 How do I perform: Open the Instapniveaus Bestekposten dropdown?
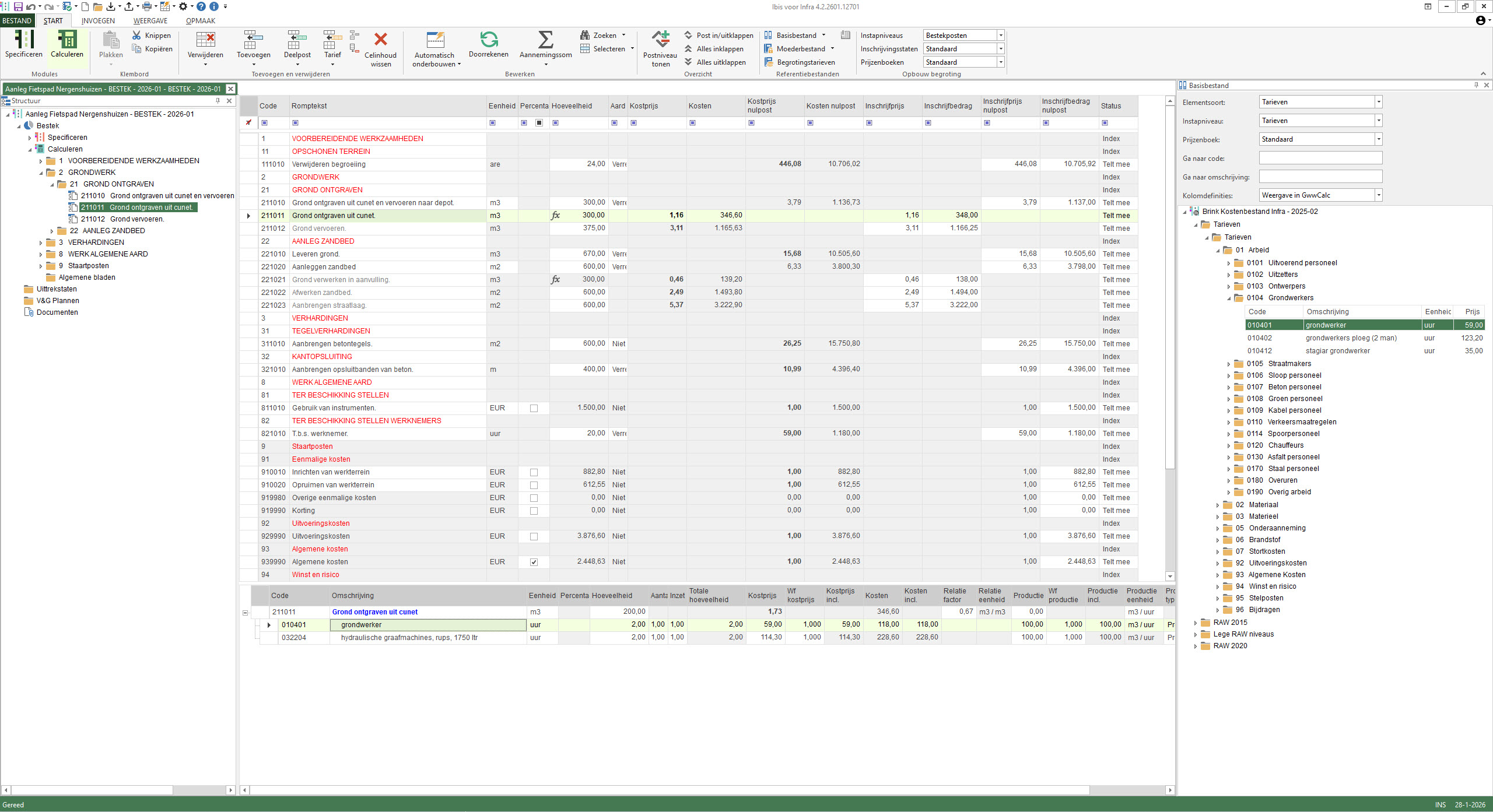[x=1000, y=35]
